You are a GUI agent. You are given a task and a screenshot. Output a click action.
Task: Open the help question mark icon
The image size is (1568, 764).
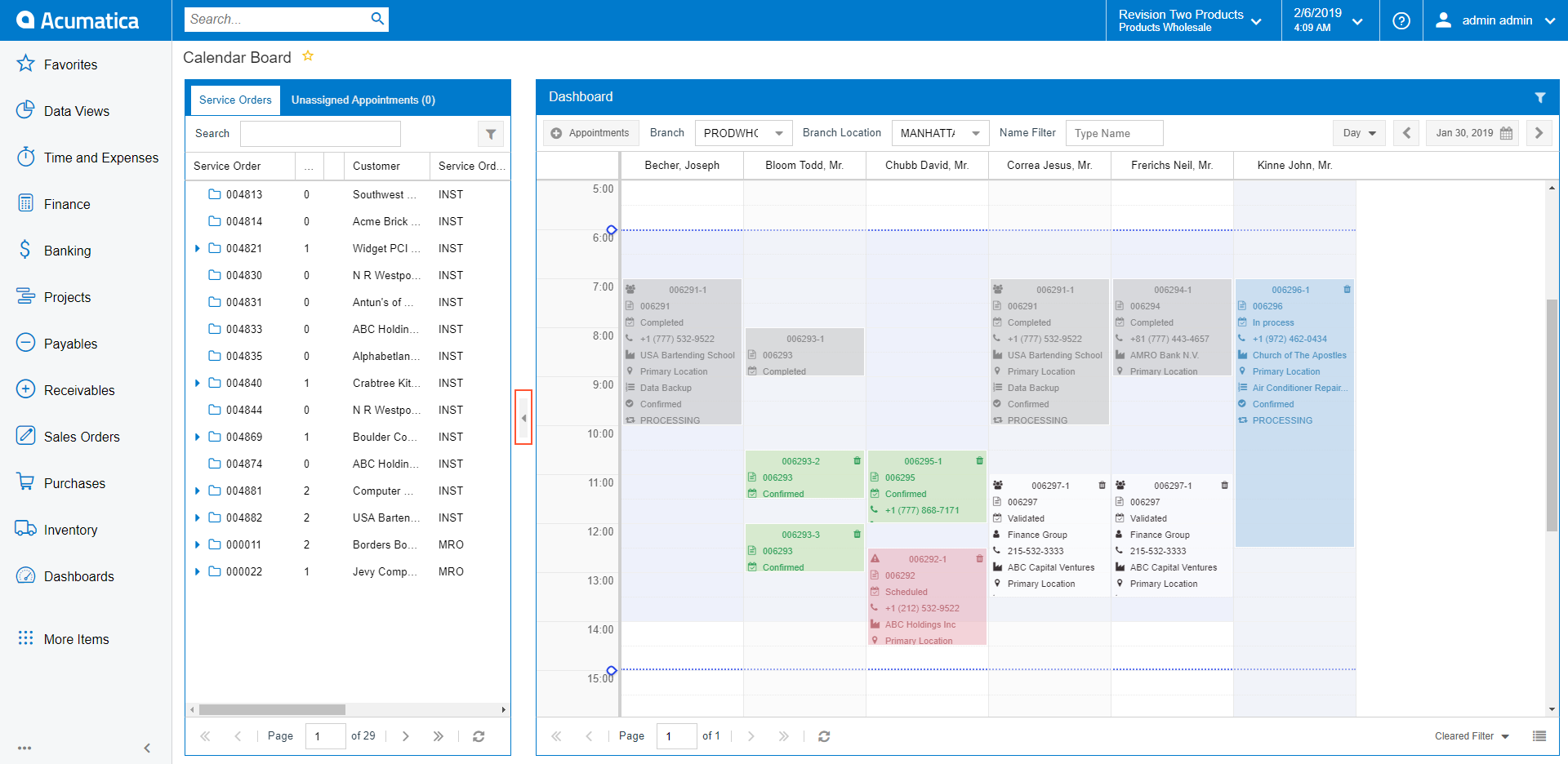click(x=1401, y=20)
